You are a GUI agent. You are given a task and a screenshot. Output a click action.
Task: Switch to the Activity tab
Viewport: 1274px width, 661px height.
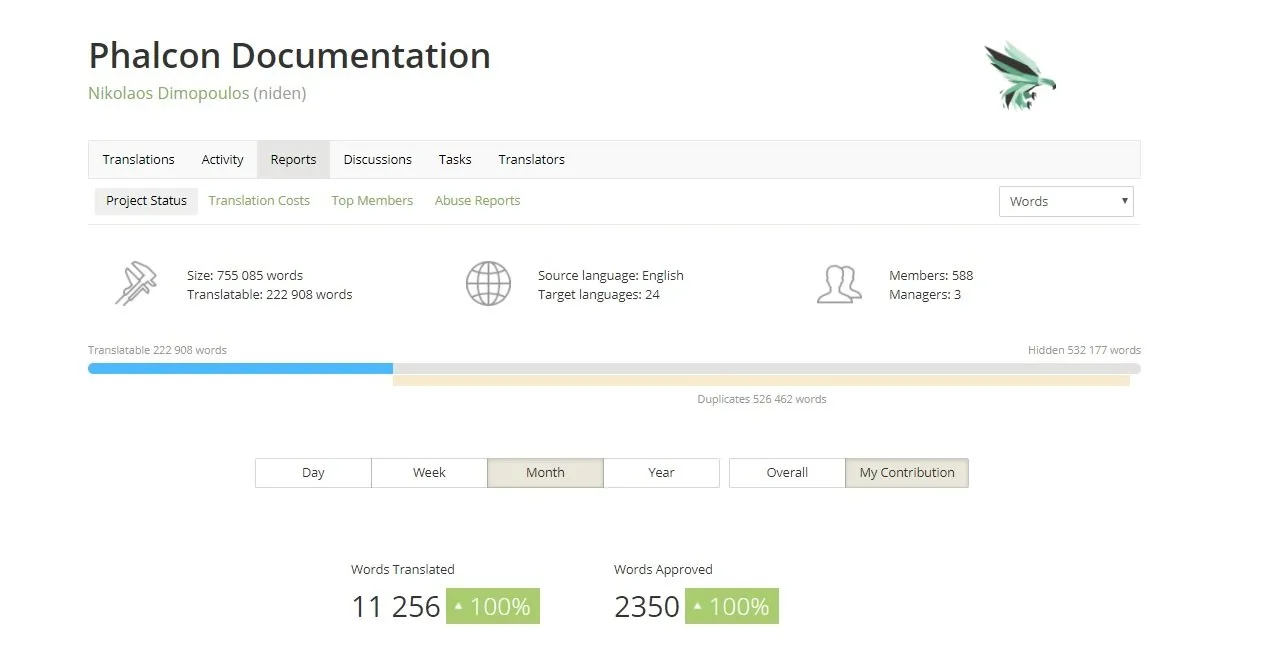[x=222, y=159]
